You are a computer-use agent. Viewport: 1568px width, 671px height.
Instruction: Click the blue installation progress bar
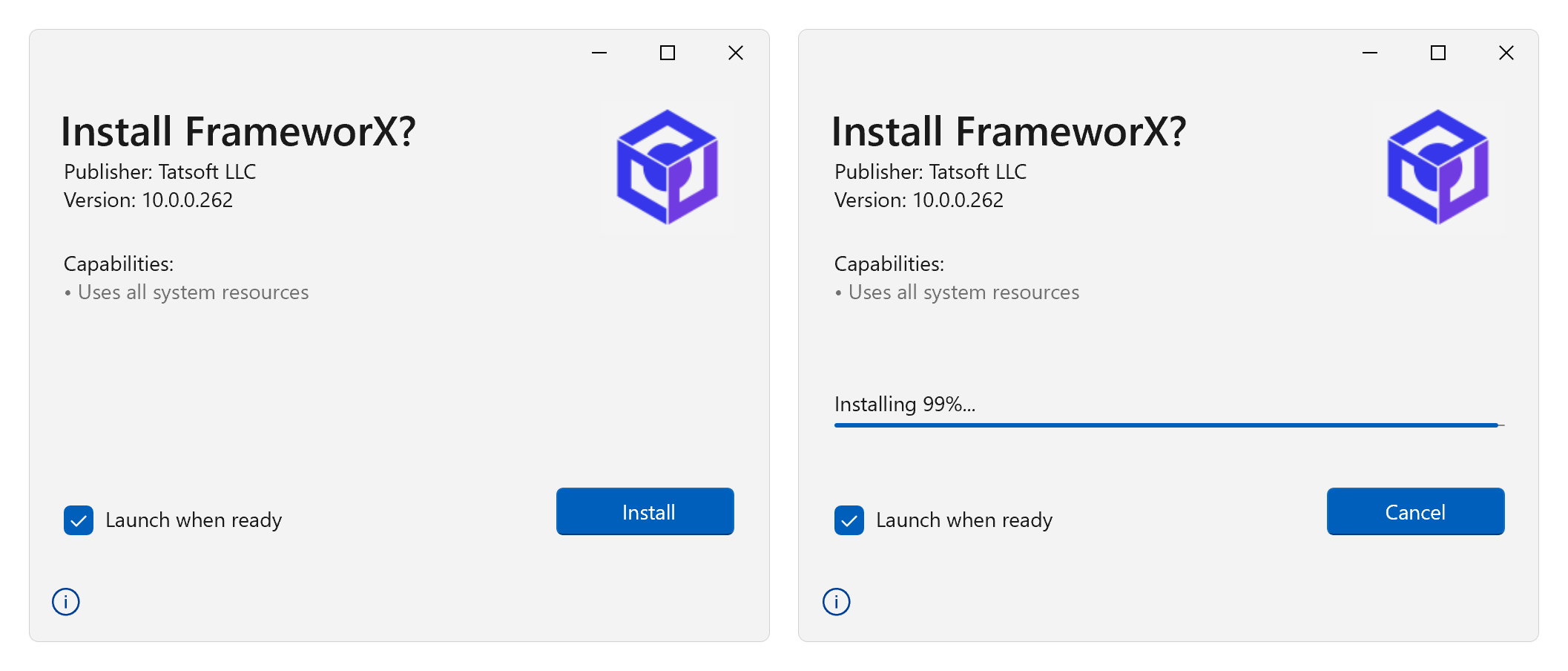(1168, 425)
